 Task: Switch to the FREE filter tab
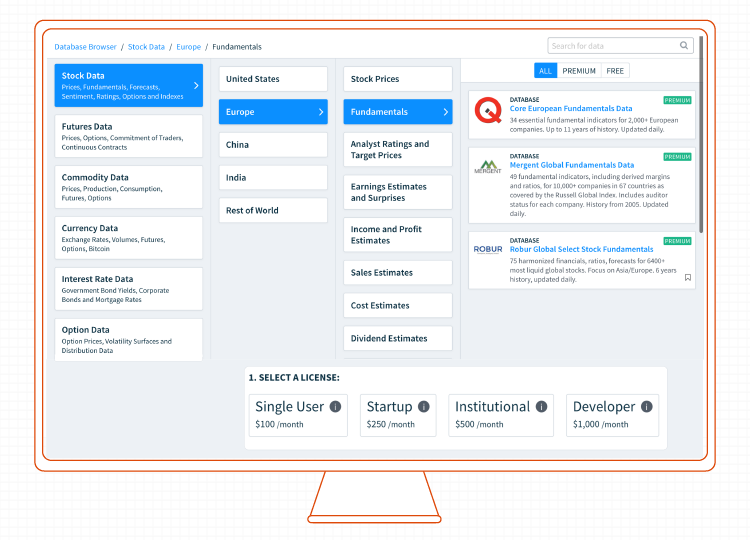[x=615, y=71]
